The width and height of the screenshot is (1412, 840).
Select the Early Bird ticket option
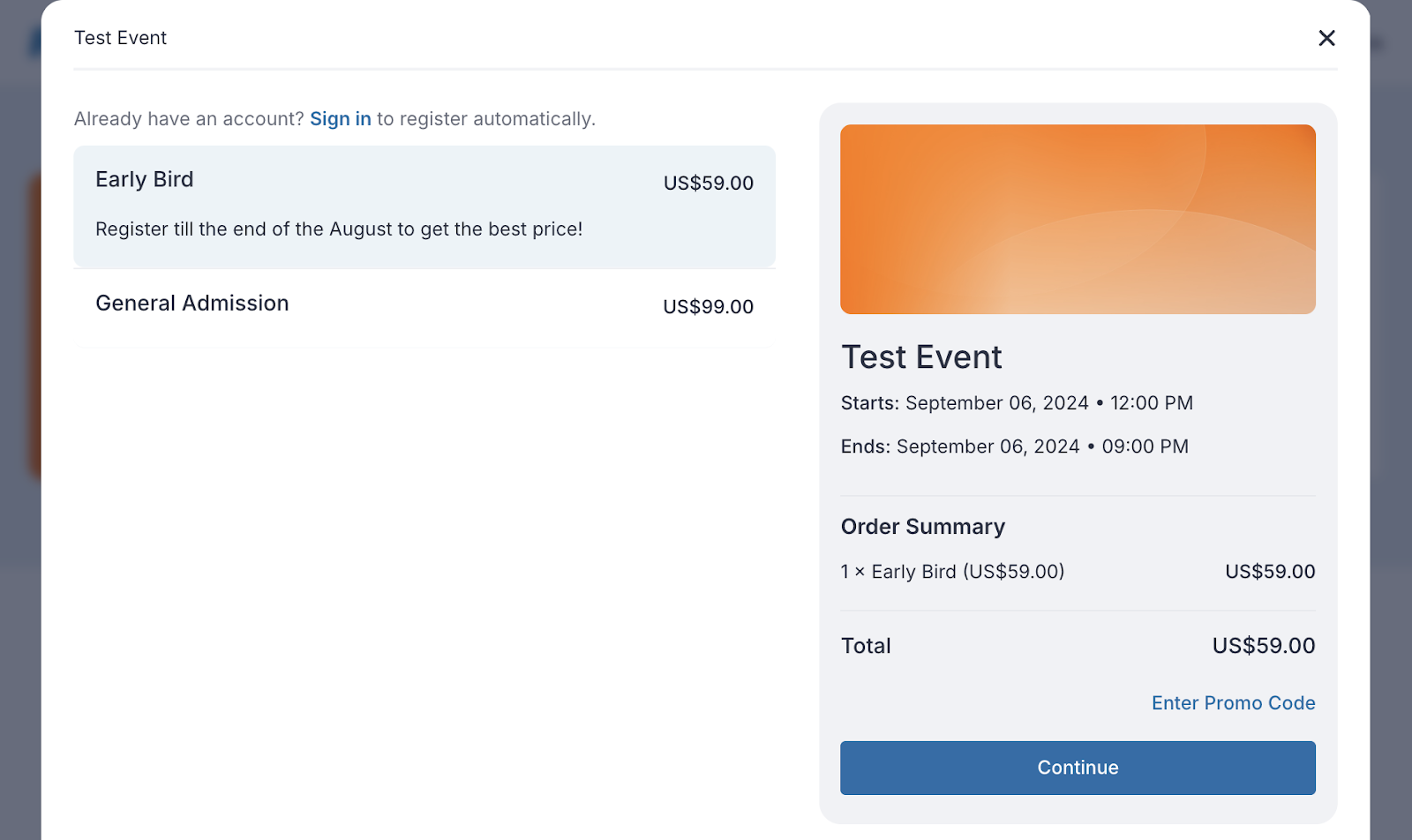424,206
